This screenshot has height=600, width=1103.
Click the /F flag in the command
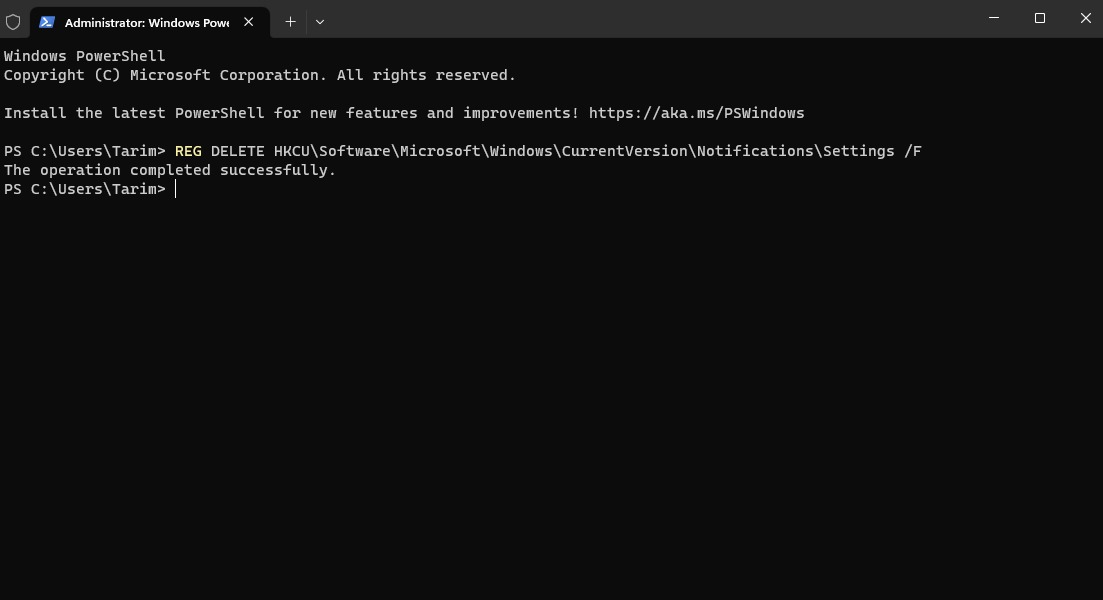[912, 151]
